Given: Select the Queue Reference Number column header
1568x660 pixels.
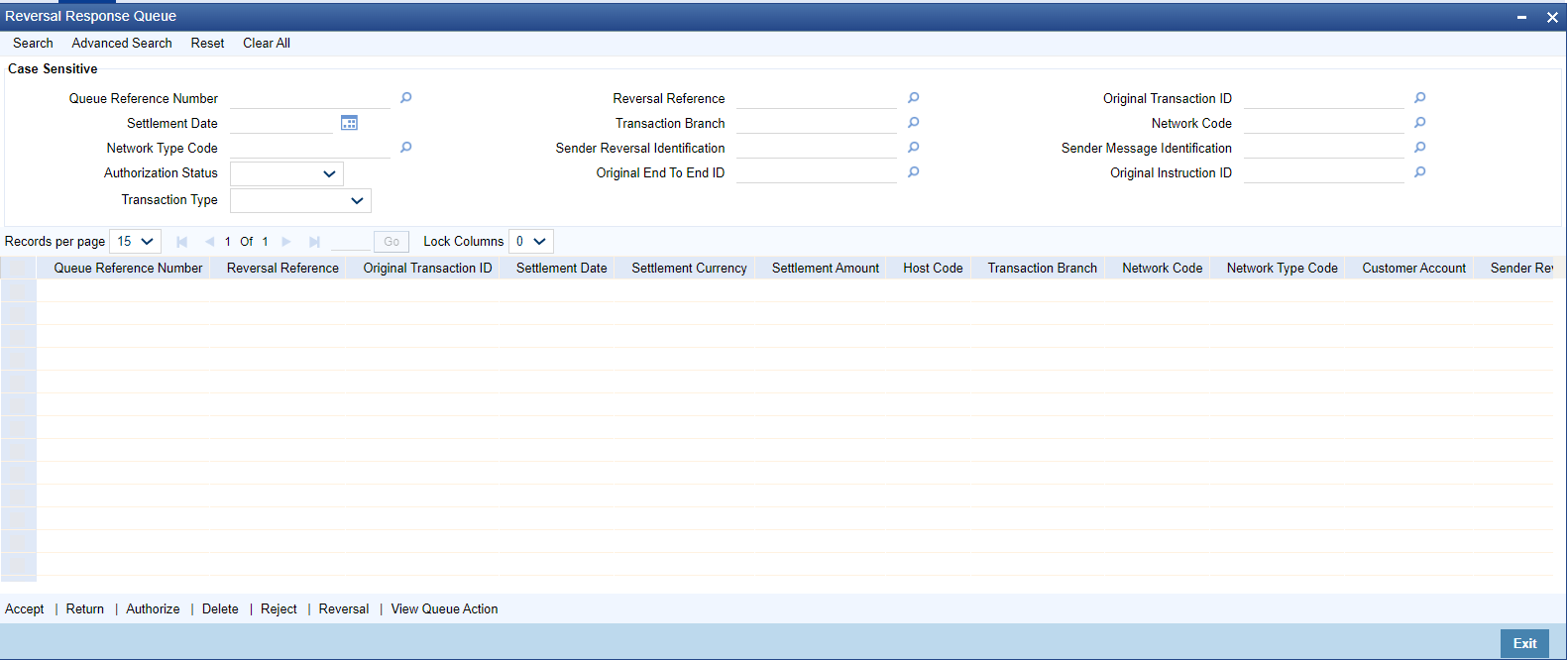Looking at the screenshot, I should click(x=128, y=269).
